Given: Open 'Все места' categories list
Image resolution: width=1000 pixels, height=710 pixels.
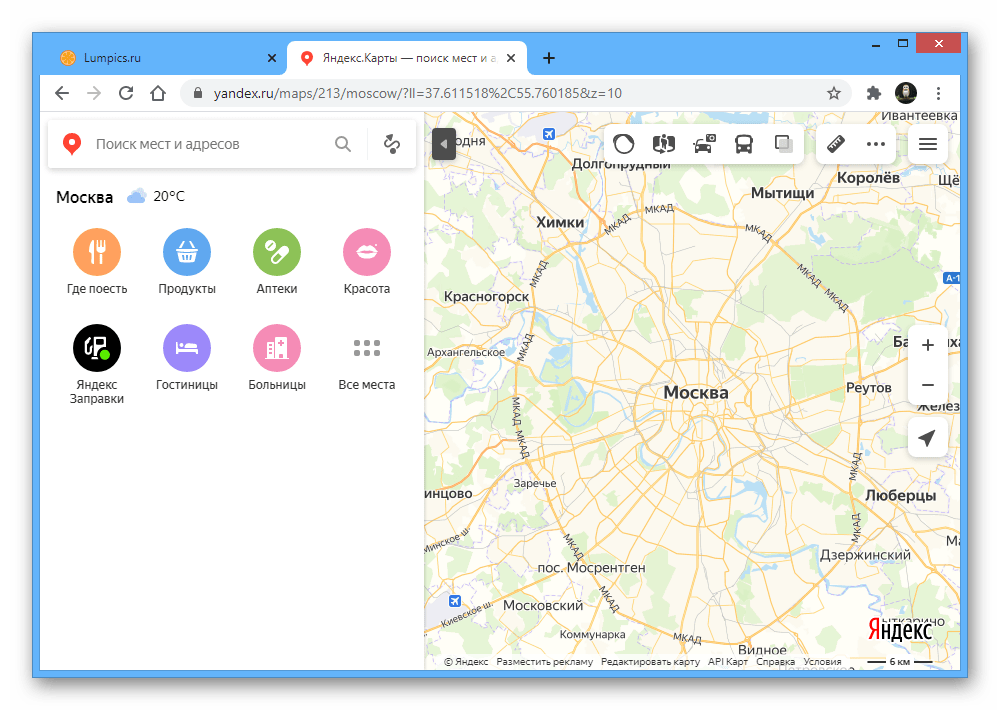Looking at the screenshot, I should click(367, 348).
